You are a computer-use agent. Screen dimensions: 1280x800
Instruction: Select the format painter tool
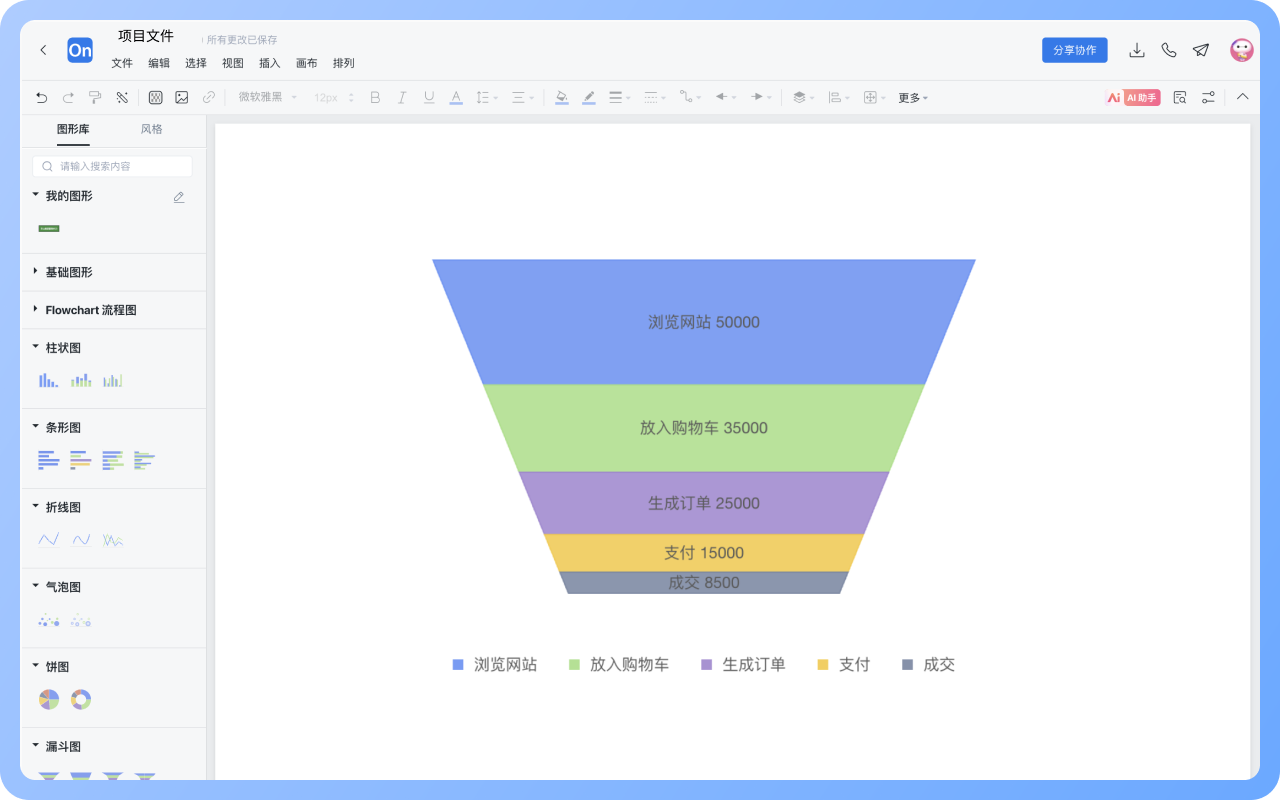(x=95, y=97)
